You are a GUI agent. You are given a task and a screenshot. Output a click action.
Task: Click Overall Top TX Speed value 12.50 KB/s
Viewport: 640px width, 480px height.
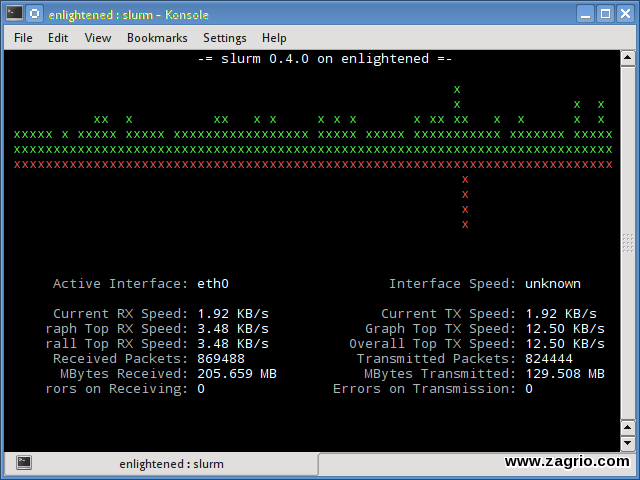tap(565, 344)
